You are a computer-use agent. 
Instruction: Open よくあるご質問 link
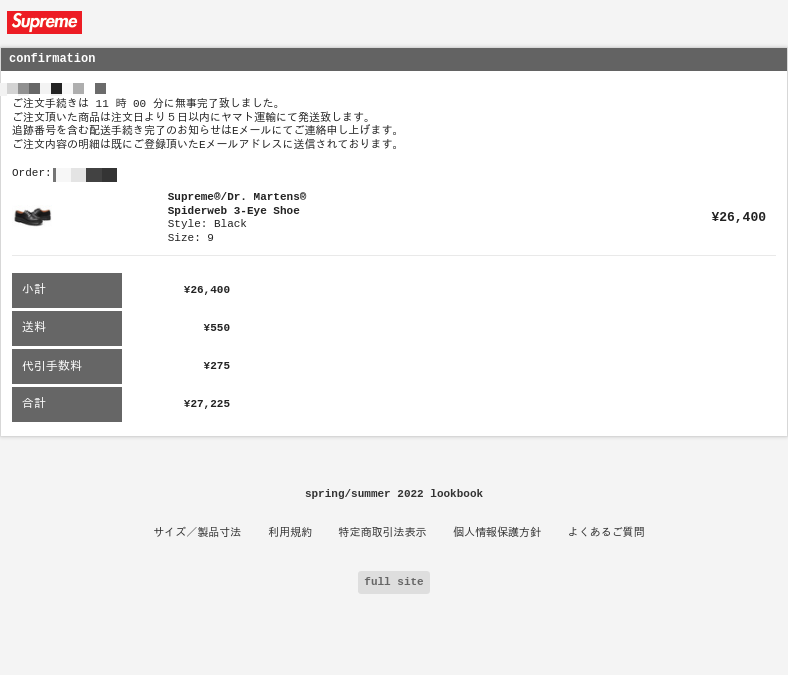coord(606,532)
